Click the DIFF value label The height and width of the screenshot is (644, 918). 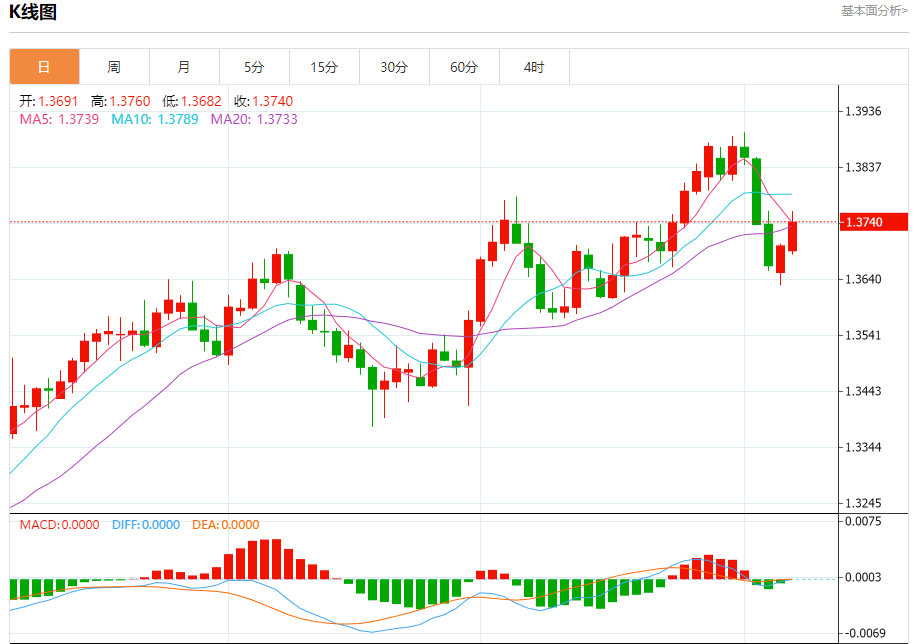145,524
